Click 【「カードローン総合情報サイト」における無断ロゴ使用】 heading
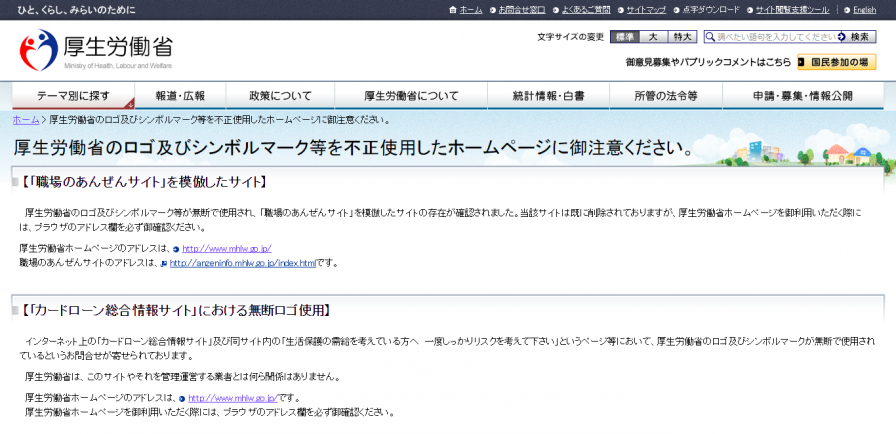Image resolution: width=896 pixels, height=434 pixels. (175, 310)
